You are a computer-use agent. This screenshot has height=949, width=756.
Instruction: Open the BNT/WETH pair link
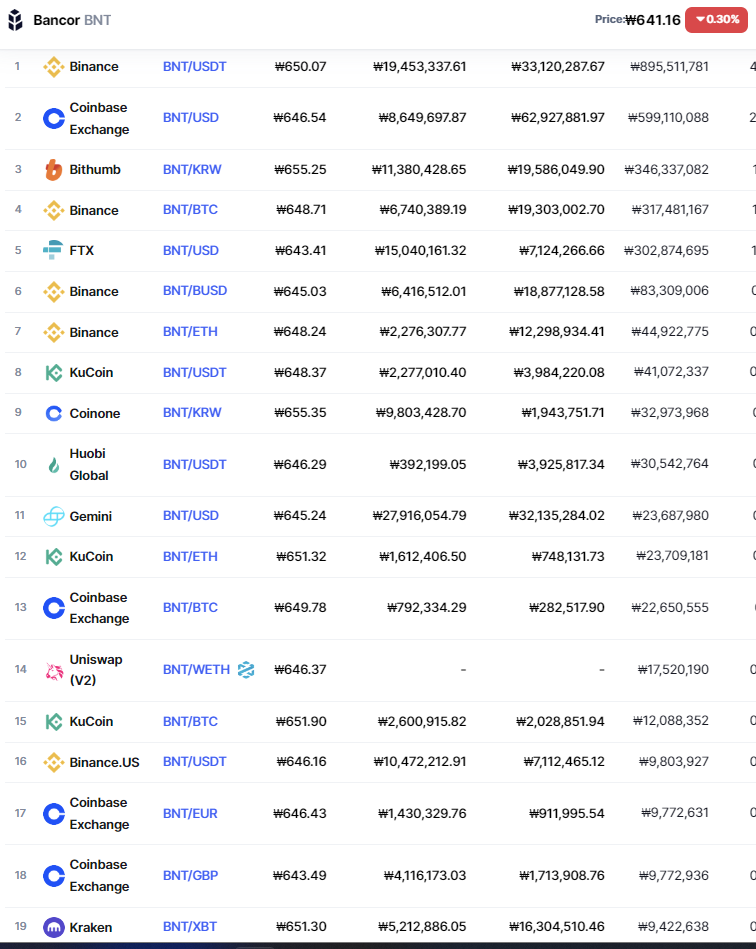[196, 669]
